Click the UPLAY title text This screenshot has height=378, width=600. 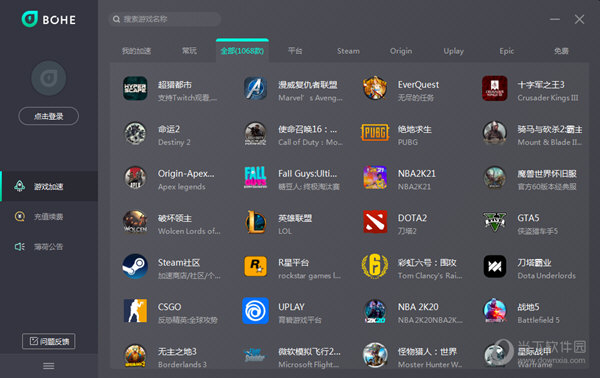tap(291, 307)
